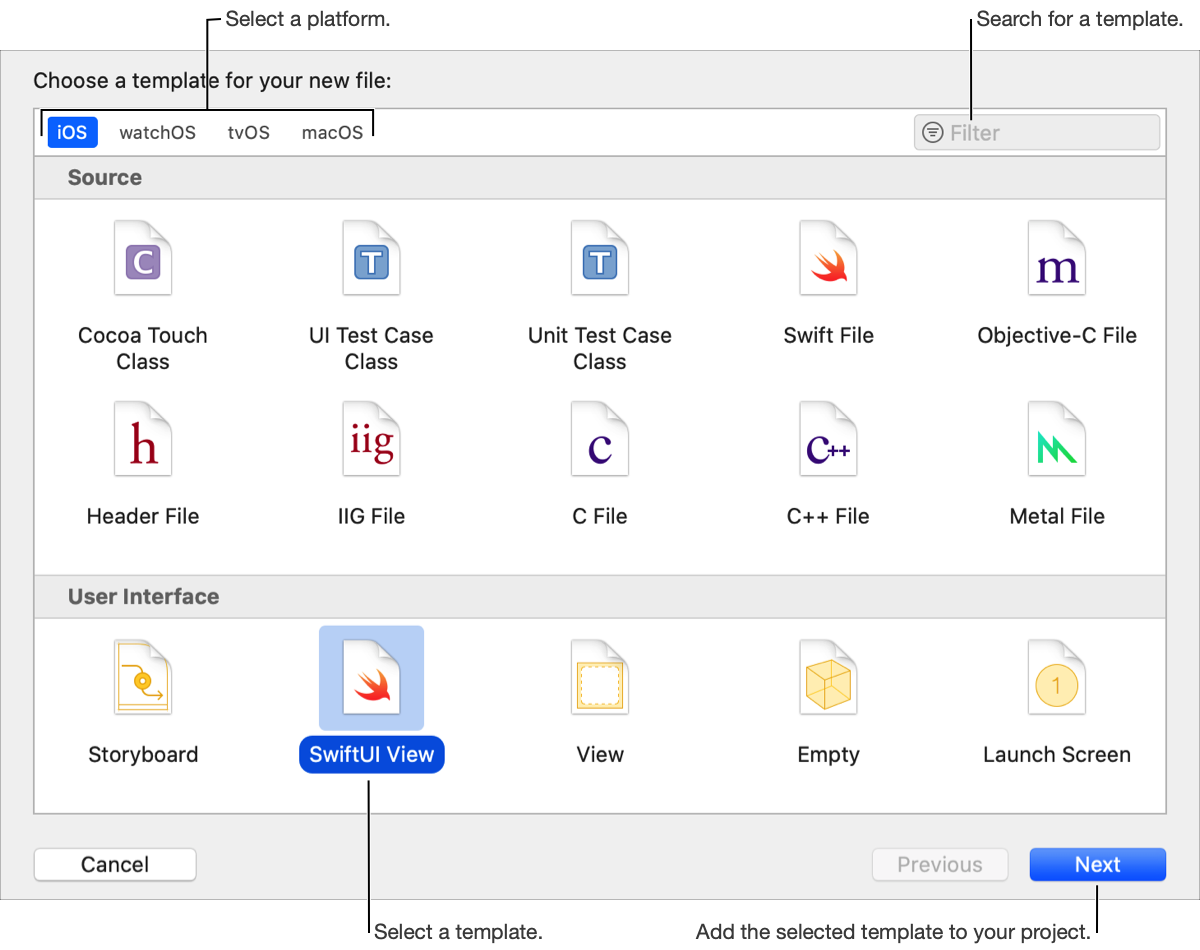This screenshot has height=950, width=1200.
Task: Select the C File template icon
Action: coord(600,440)
